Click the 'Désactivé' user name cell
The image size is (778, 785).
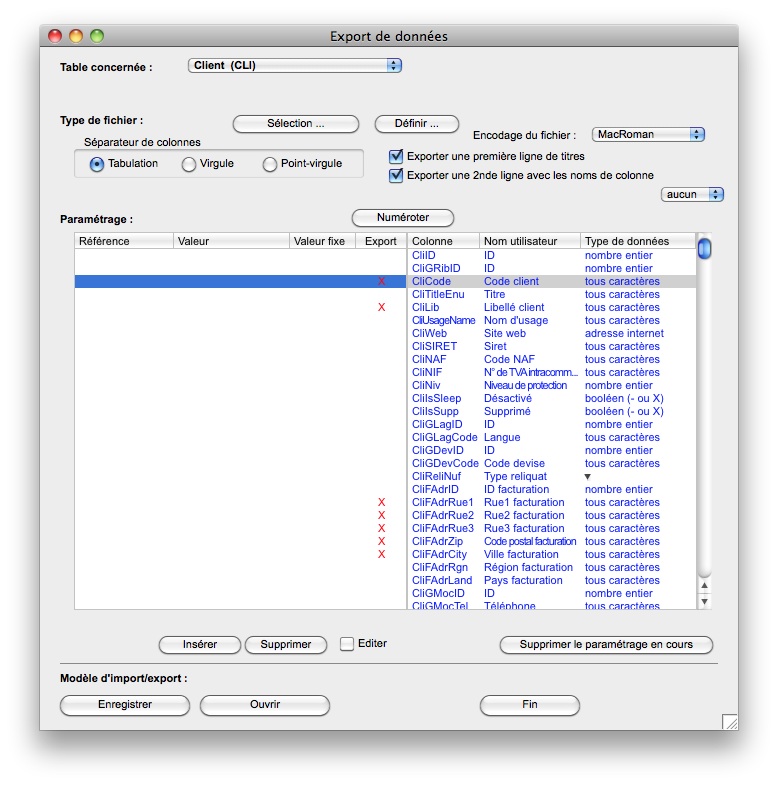508,399
